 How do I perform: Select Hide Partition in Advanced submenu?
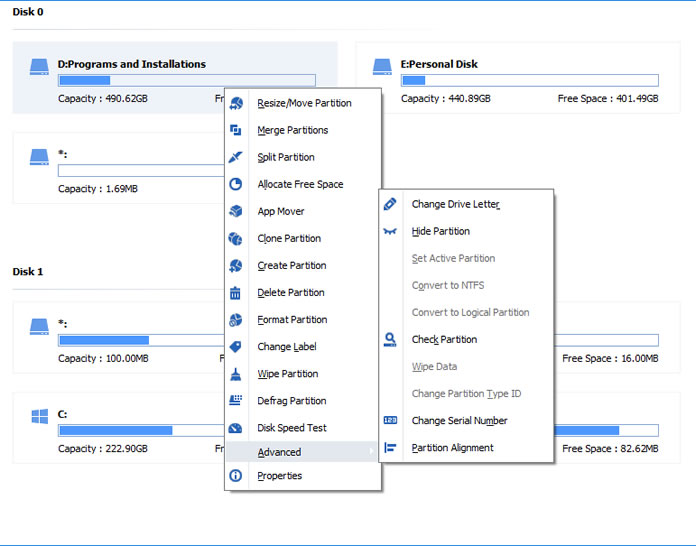coord(466,231)
